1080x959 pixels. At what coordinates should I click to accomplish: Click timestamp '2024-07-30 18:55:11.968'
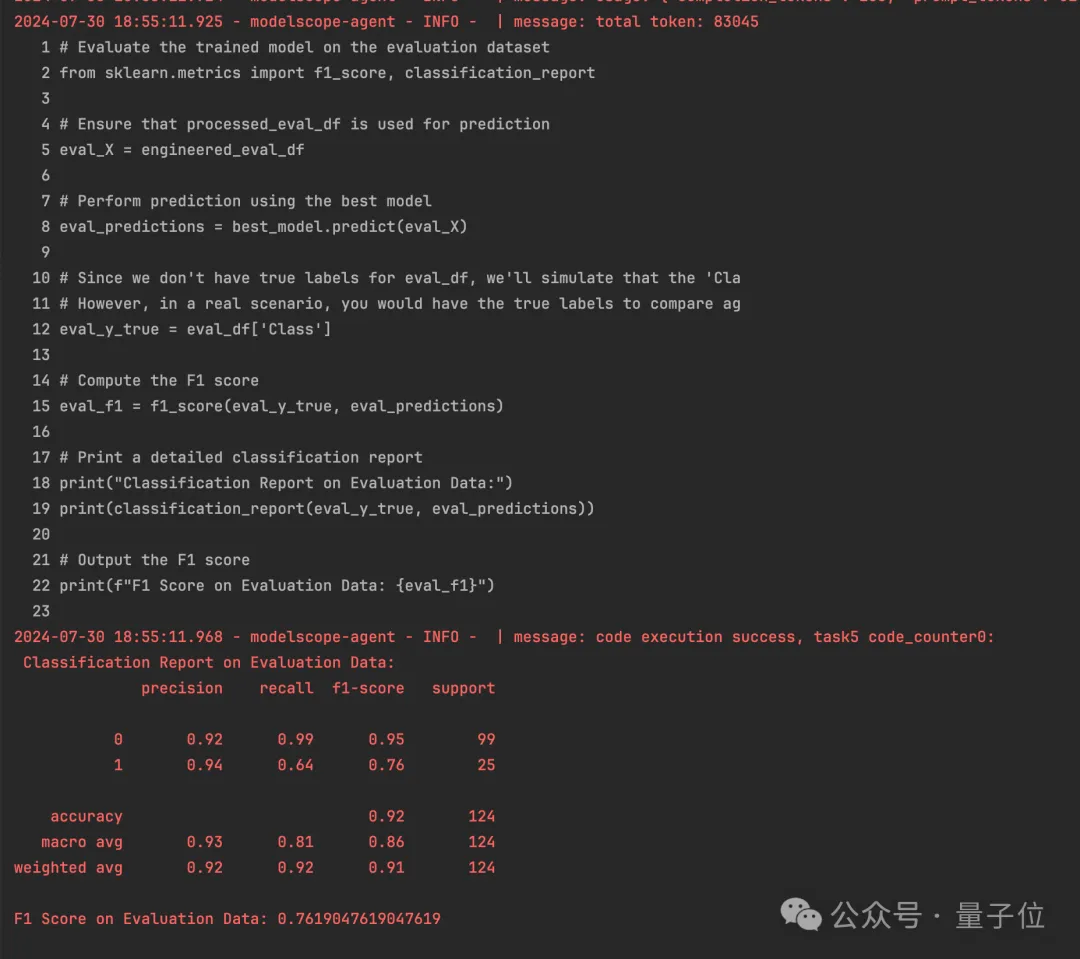[118, 637]
